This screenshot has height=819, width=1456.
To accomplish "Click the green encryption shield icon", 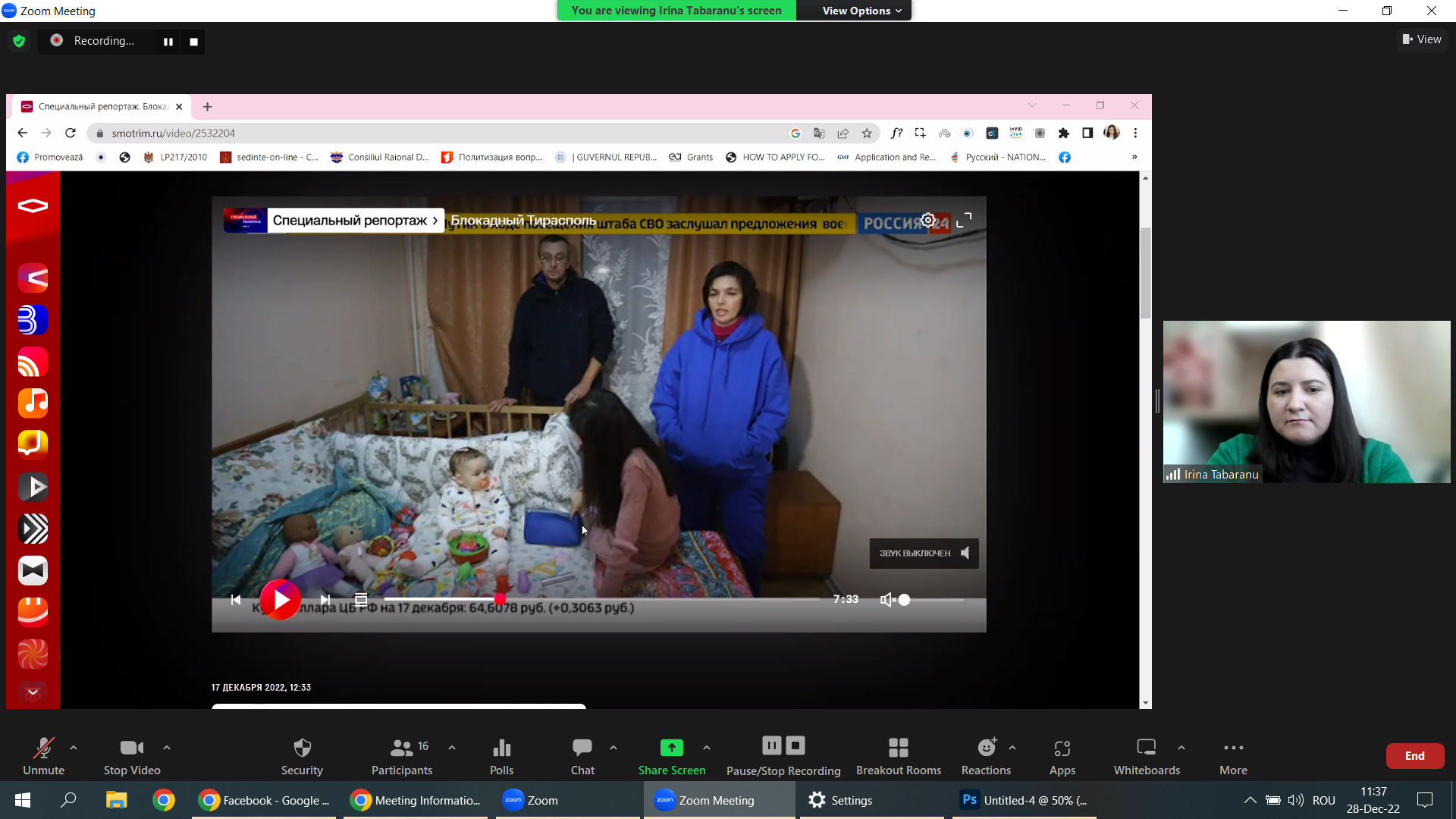I will point(19,41).
